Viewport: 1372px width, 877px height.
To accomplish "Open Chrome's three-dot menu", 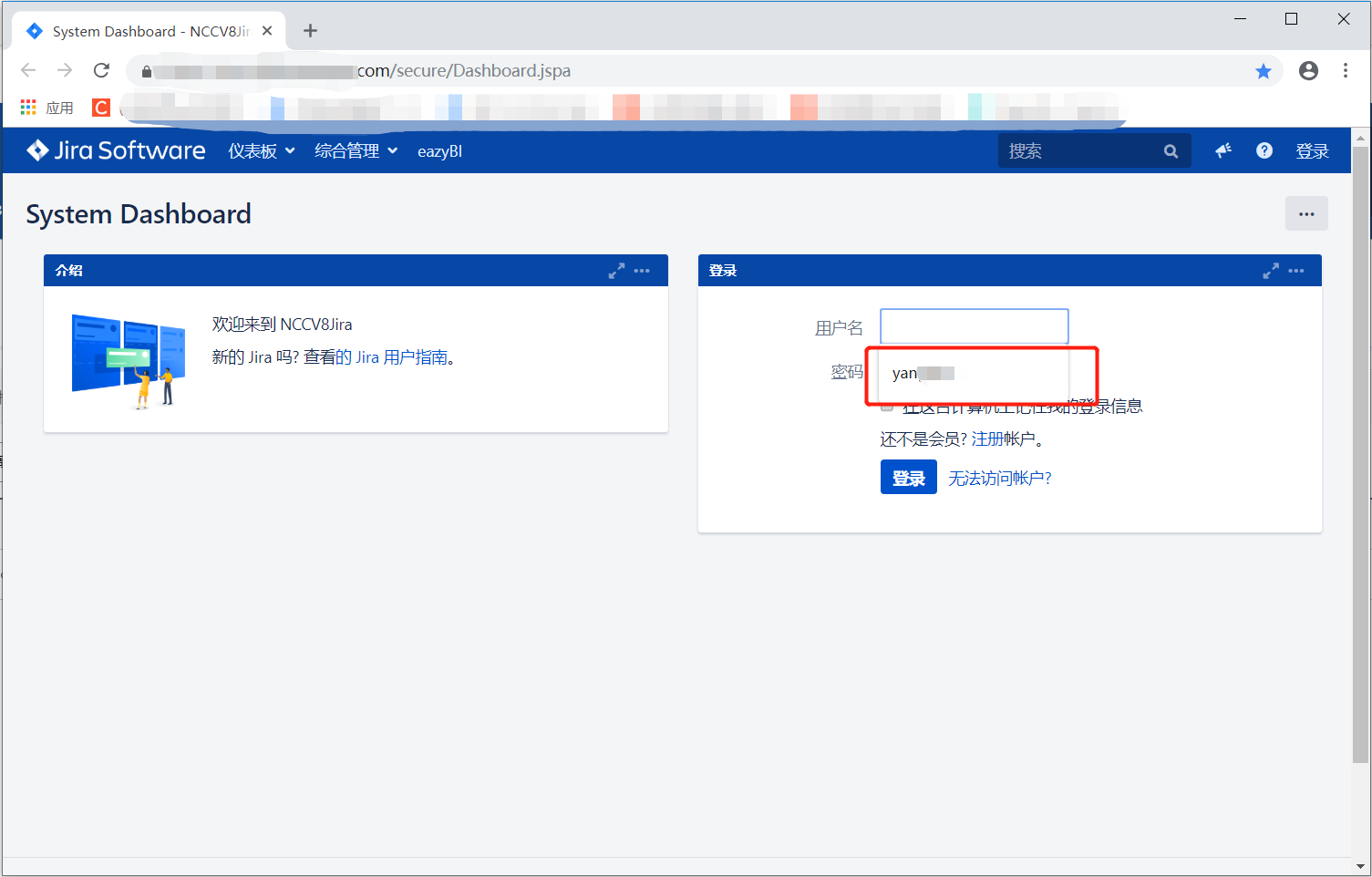I will (x=1346, y=70).
